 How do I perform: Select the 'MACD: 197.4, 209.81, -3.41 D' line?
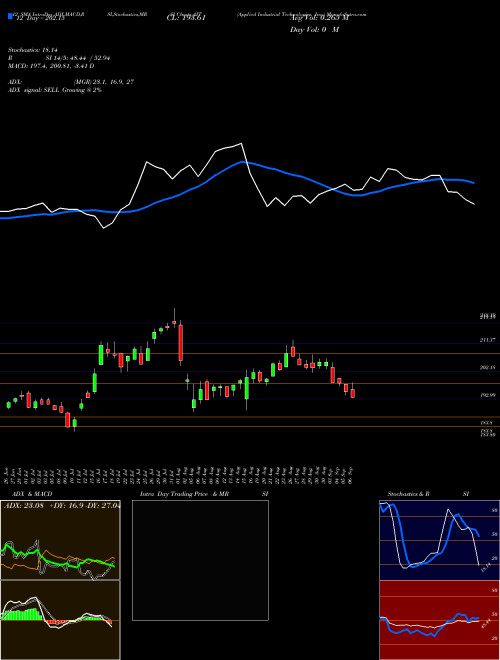click(51, 66)
